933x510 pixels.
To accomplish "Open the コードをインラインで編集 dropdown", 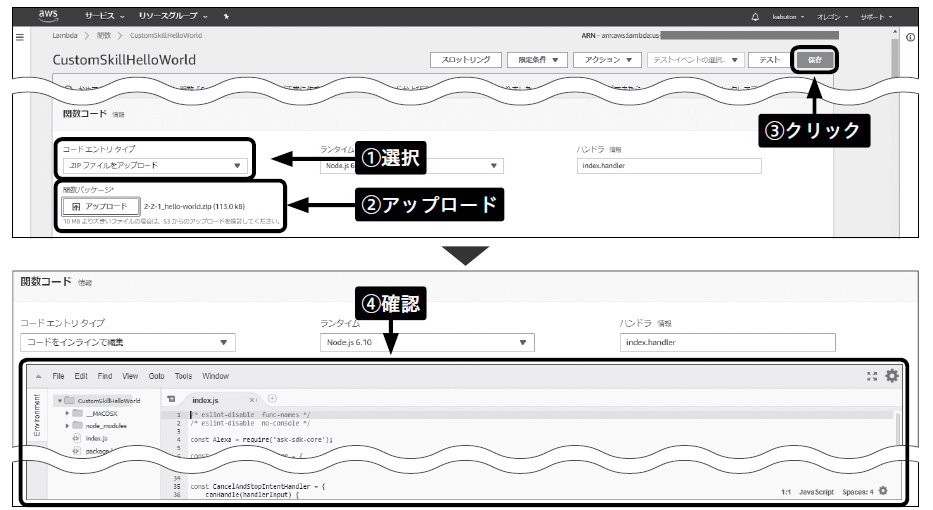I will point(128,342).
